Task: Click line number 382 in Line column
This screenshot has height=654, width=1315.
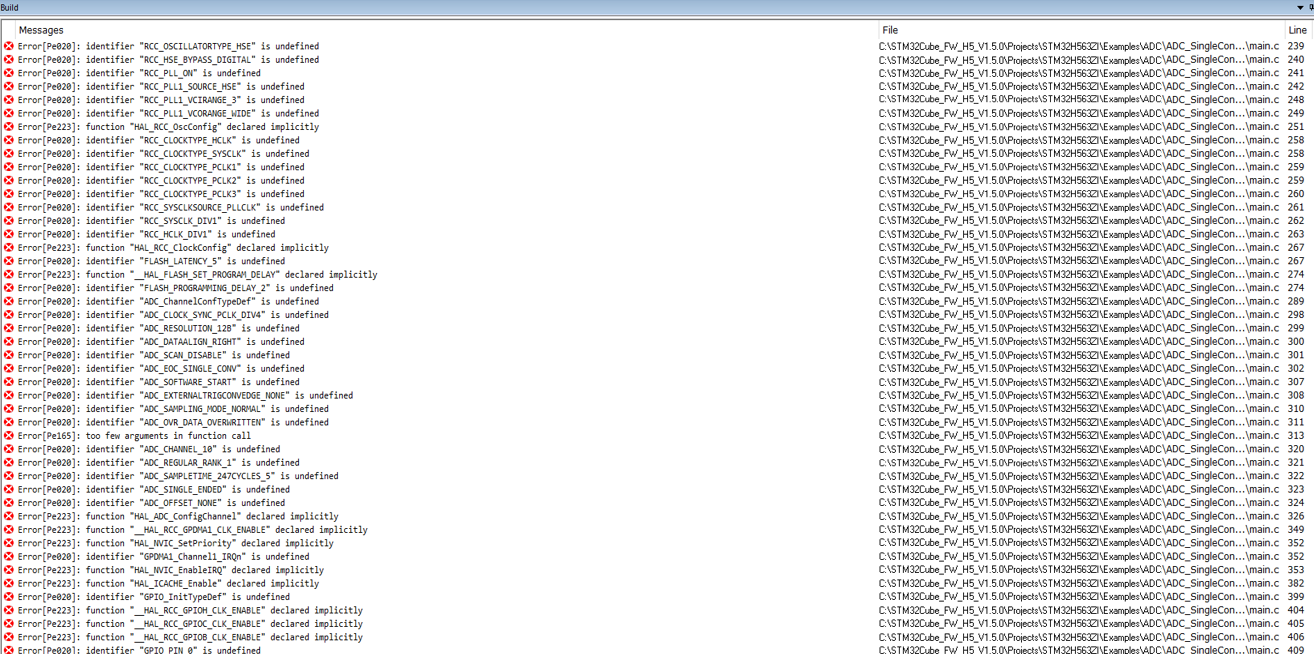Action: [1295, 583]
